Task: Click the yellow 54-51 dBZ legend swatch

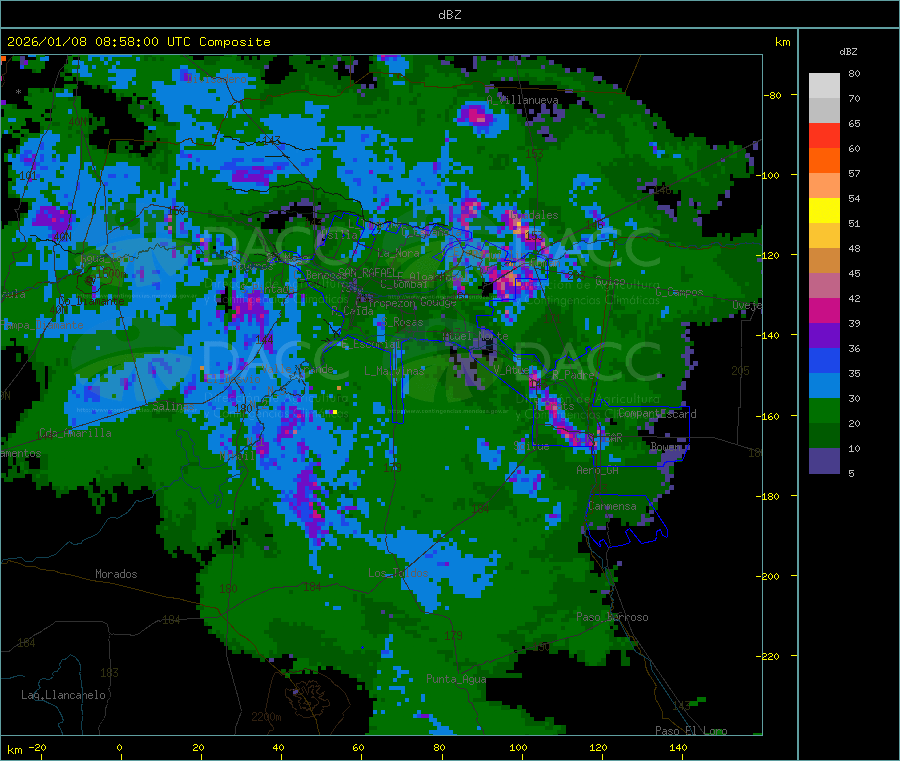Action: point(824,211)
